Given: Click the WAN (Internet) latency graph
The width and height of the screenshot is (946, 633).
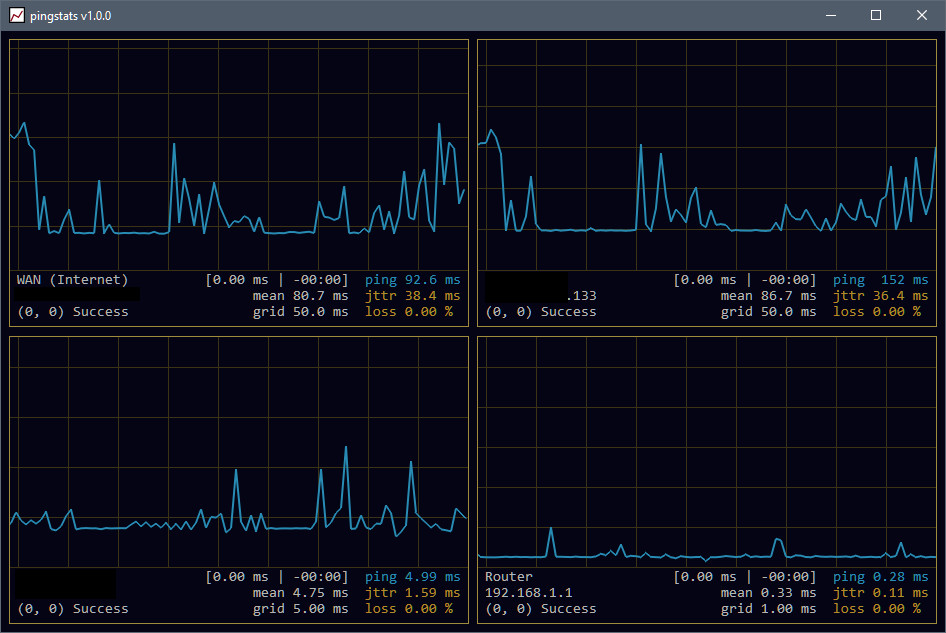Looking at the screenshot, I should 239,155.
